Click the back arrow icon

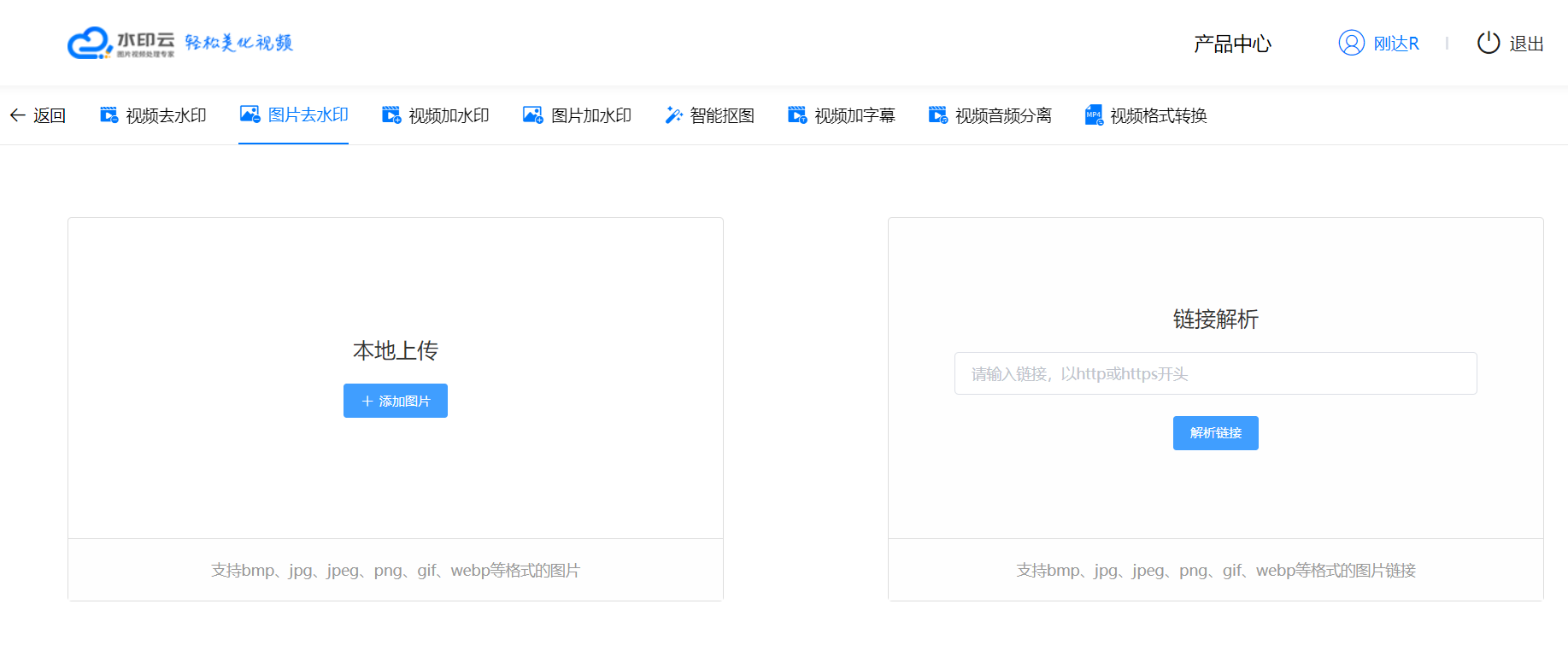point(17,115)
